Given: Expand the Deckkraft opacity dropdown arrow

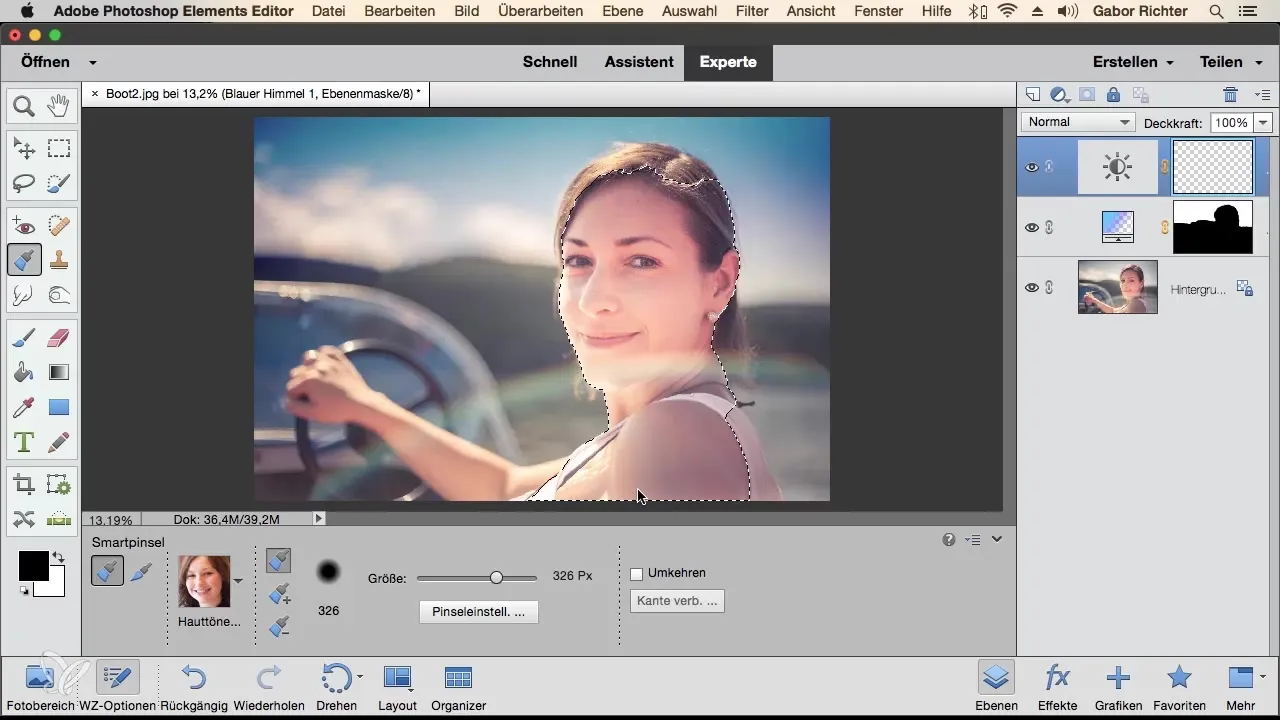Looking at the screenshot, I should [1262, 122].
